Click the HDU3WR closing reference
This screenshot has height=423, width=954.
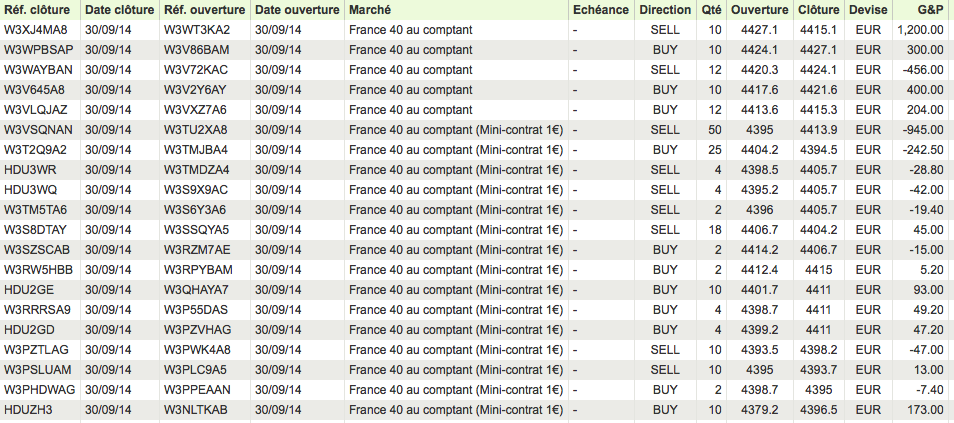click(30, 169)
